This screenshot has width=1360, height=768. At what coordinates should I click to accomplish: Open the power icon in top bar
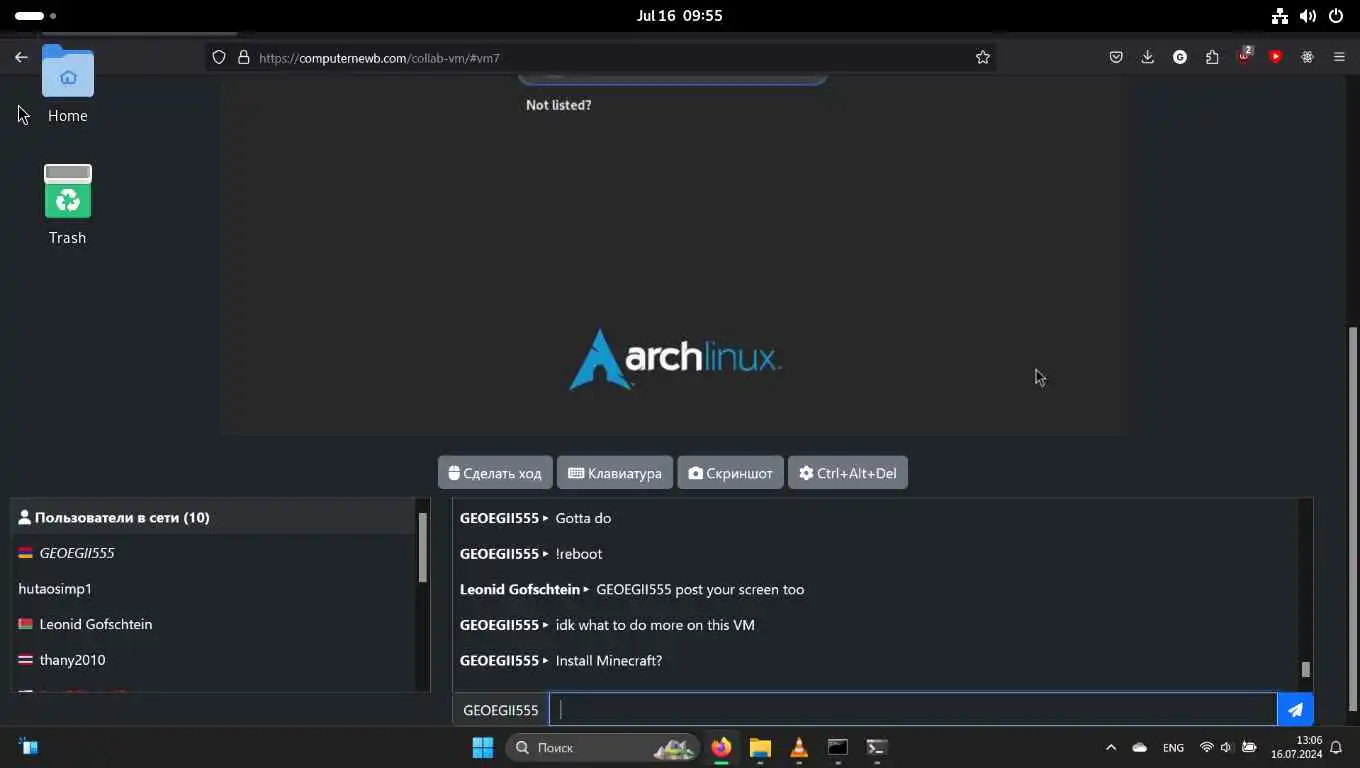1336,16
